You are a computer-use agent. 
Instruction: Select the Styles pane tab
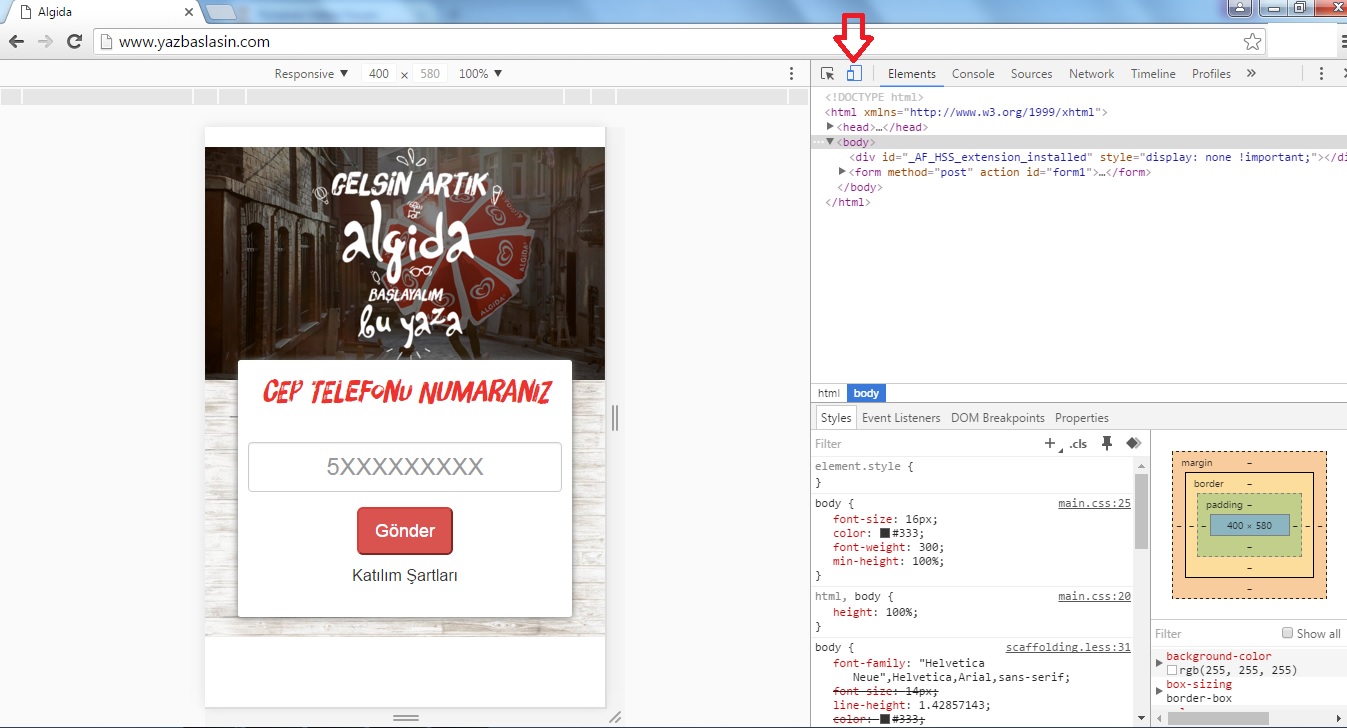[x=836, y=418]
